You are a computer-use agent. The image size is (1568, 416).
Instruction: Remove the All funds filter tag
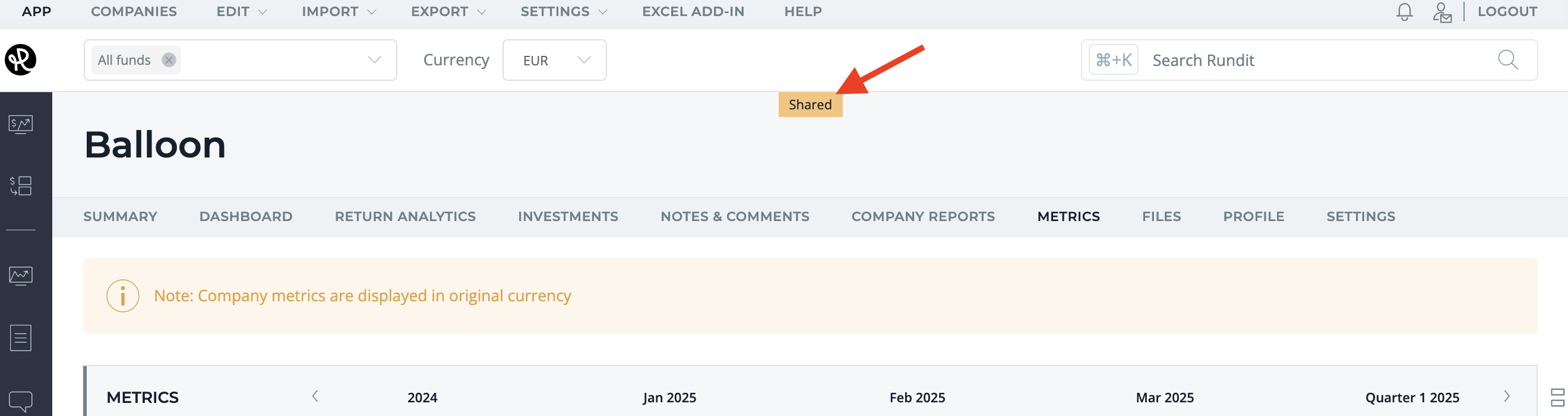(x=169, y=59)
